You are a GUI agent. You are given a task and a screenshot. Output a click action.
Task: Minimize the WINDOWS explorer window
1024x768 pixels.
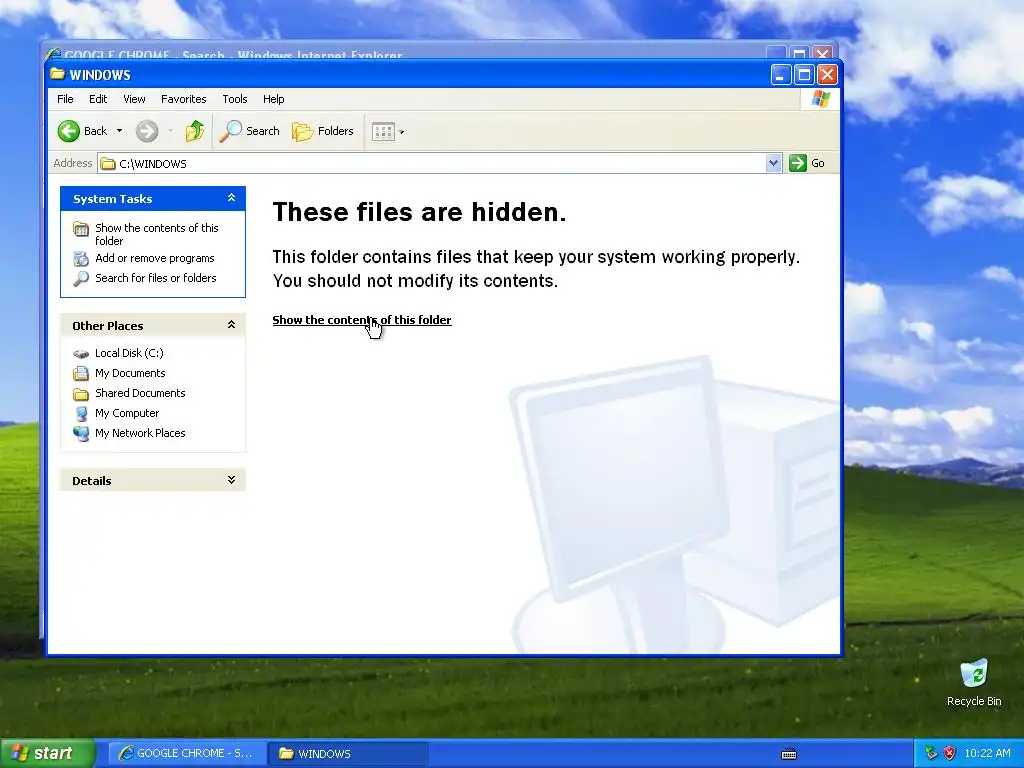coord(781,75)
